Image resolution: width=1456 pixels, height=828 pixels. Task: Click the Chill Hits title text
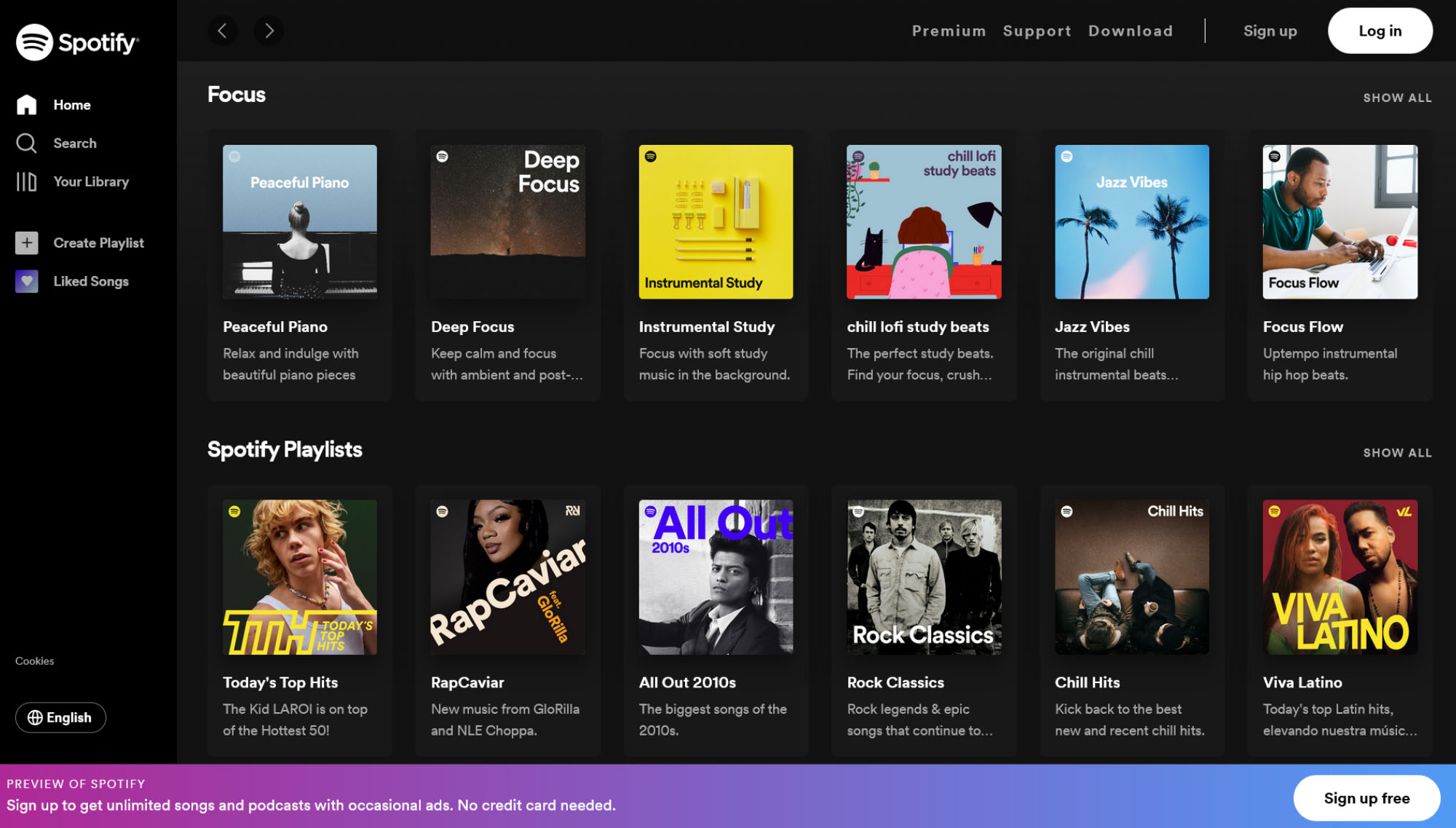tap(1087, 682)
